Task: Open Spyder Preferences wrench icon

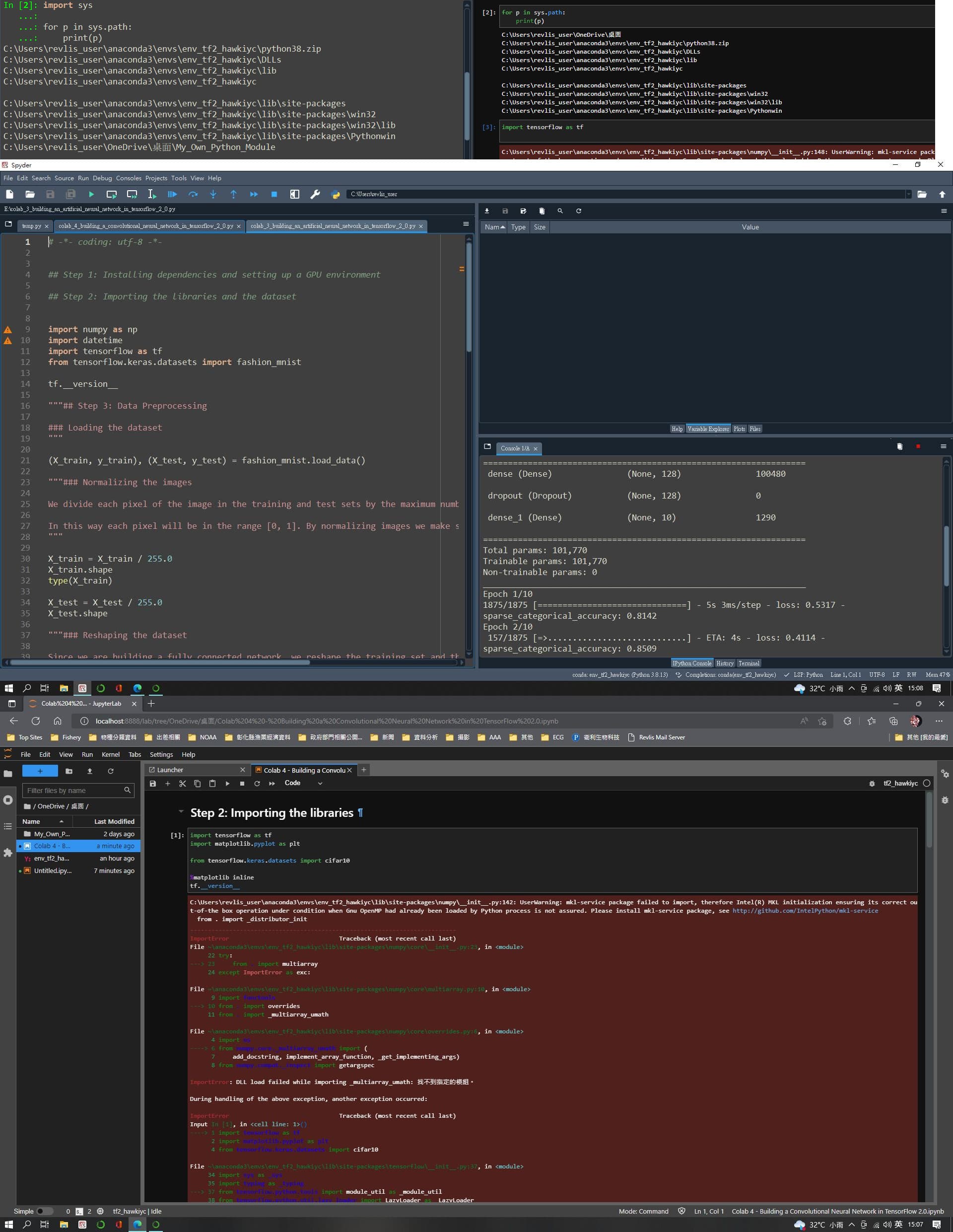Action: coord(315,194)
